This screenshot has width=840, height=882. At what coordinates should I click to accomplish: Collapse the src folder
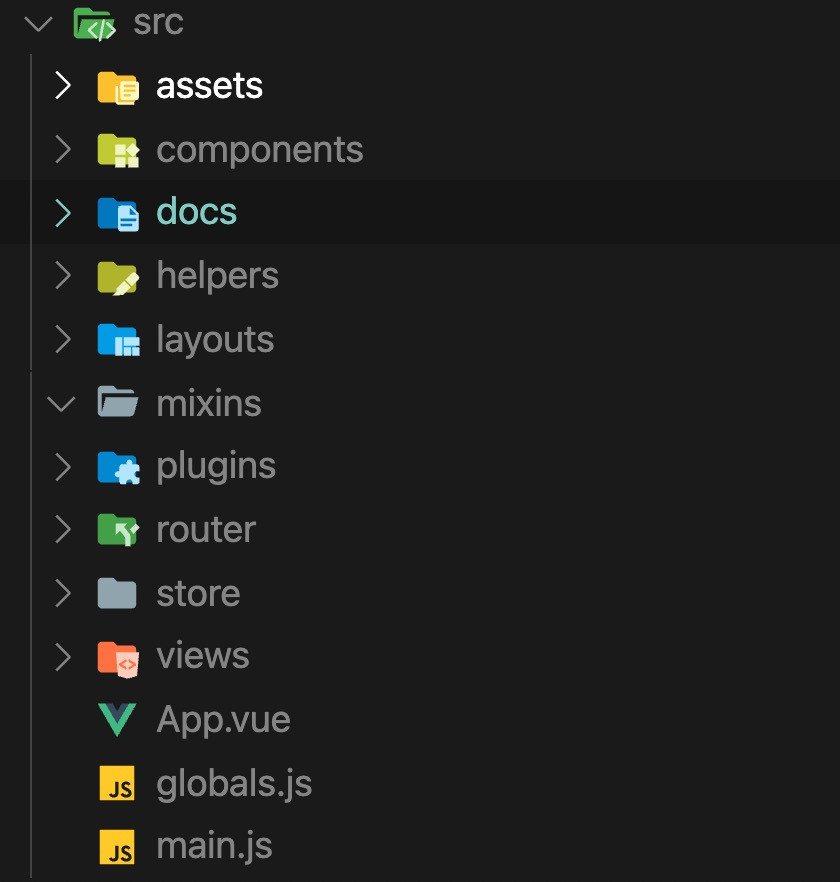pyautogui.click(x=37, y=24)
